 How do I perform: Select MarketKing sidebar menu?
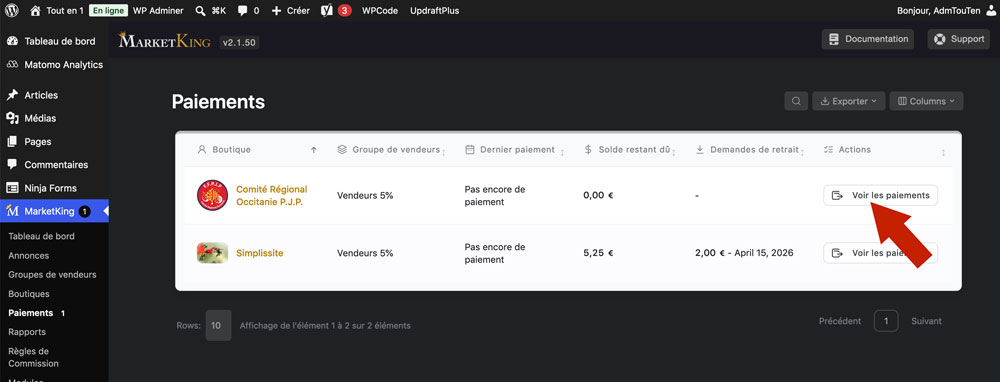[54, 211]
